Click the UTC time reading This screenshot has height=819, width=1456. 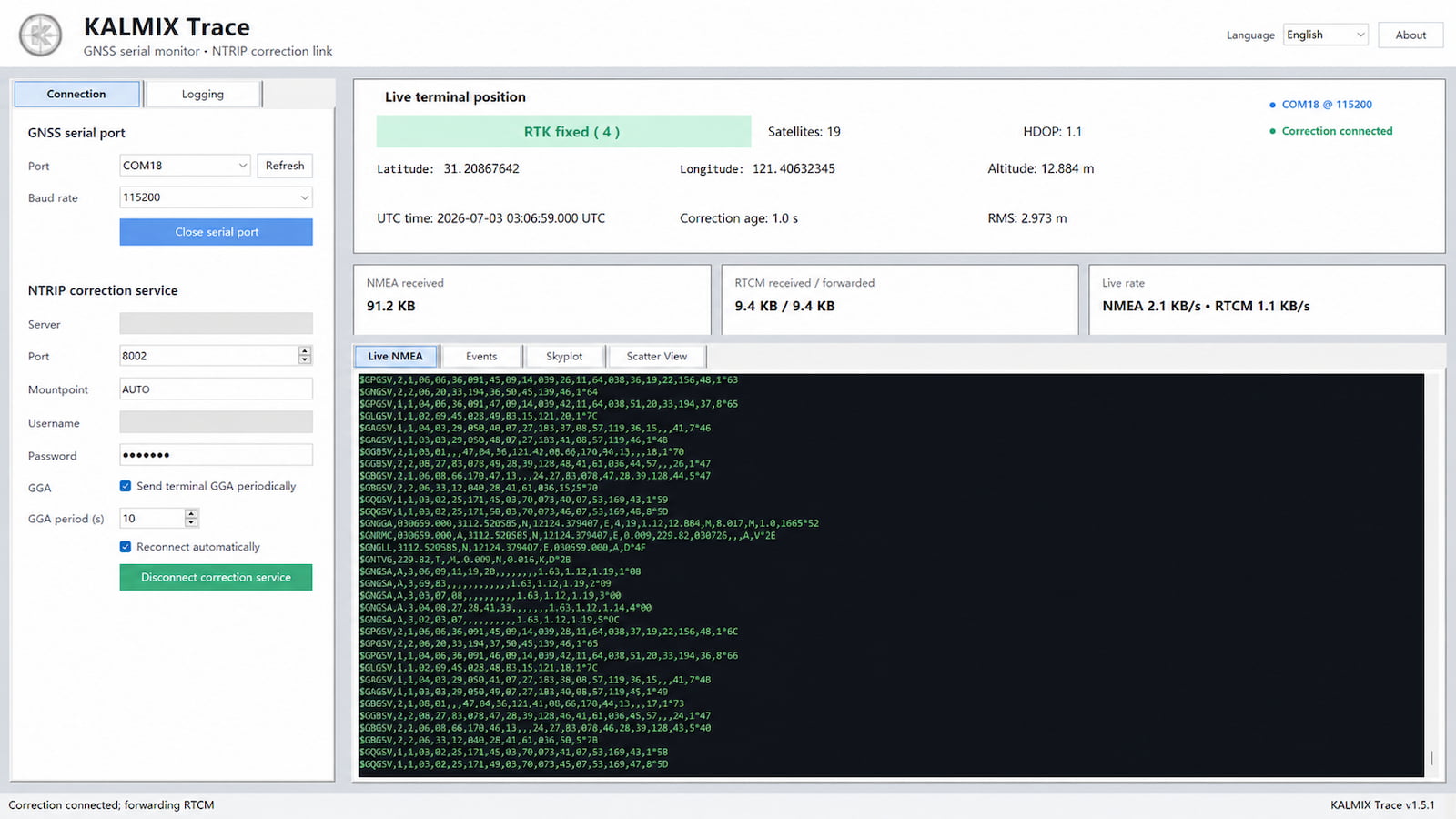coord(491,218)
